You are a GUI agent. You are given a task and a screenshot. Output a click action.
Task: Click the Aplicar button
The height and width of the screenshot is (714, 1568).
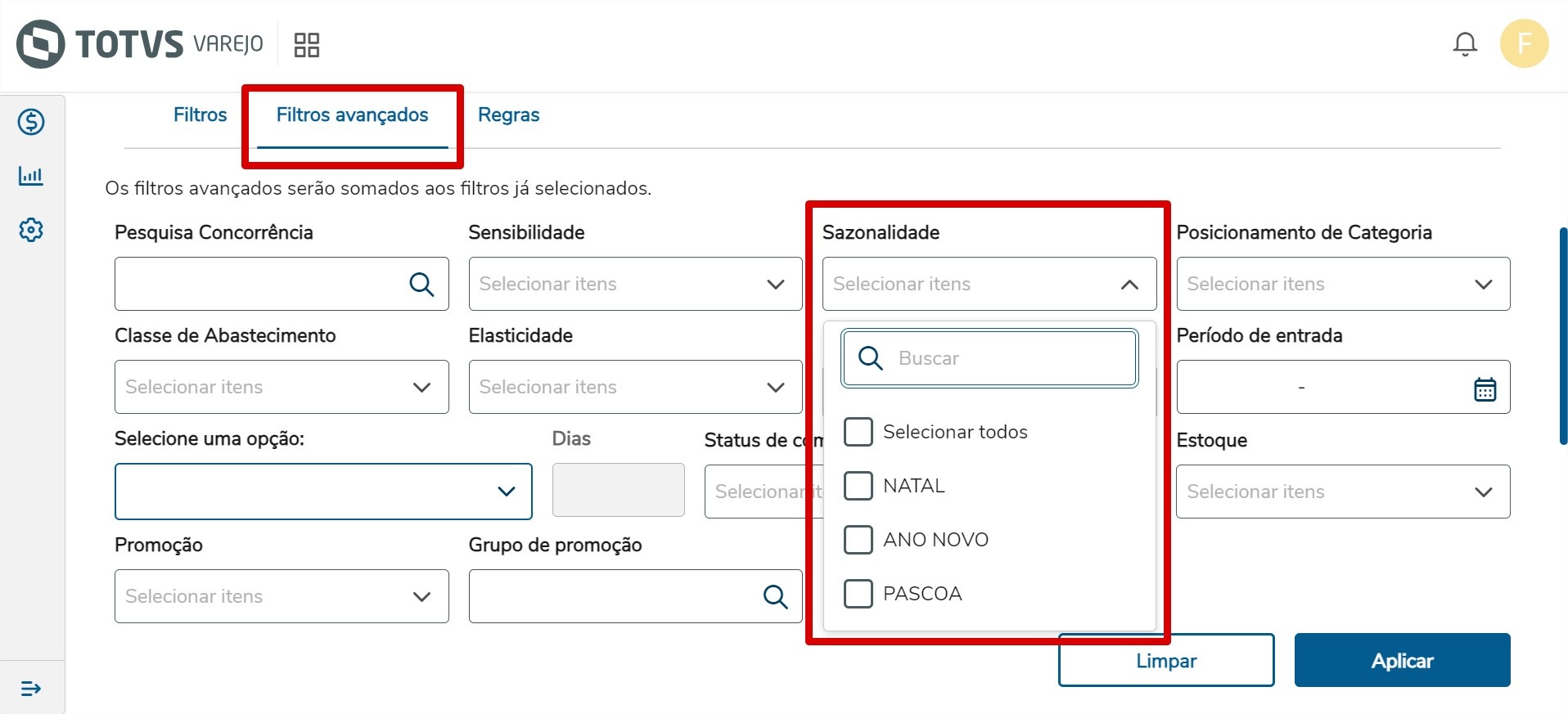[x=1401, y=660]
